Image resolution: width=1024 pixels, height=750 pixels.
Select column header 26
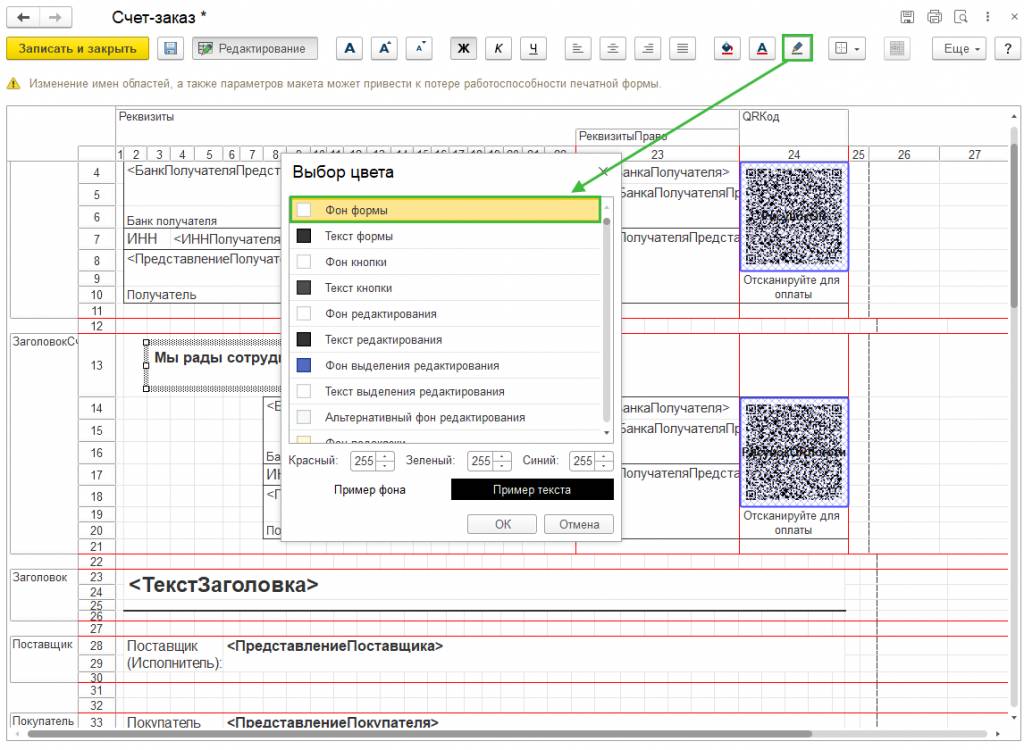pos(904,155)
